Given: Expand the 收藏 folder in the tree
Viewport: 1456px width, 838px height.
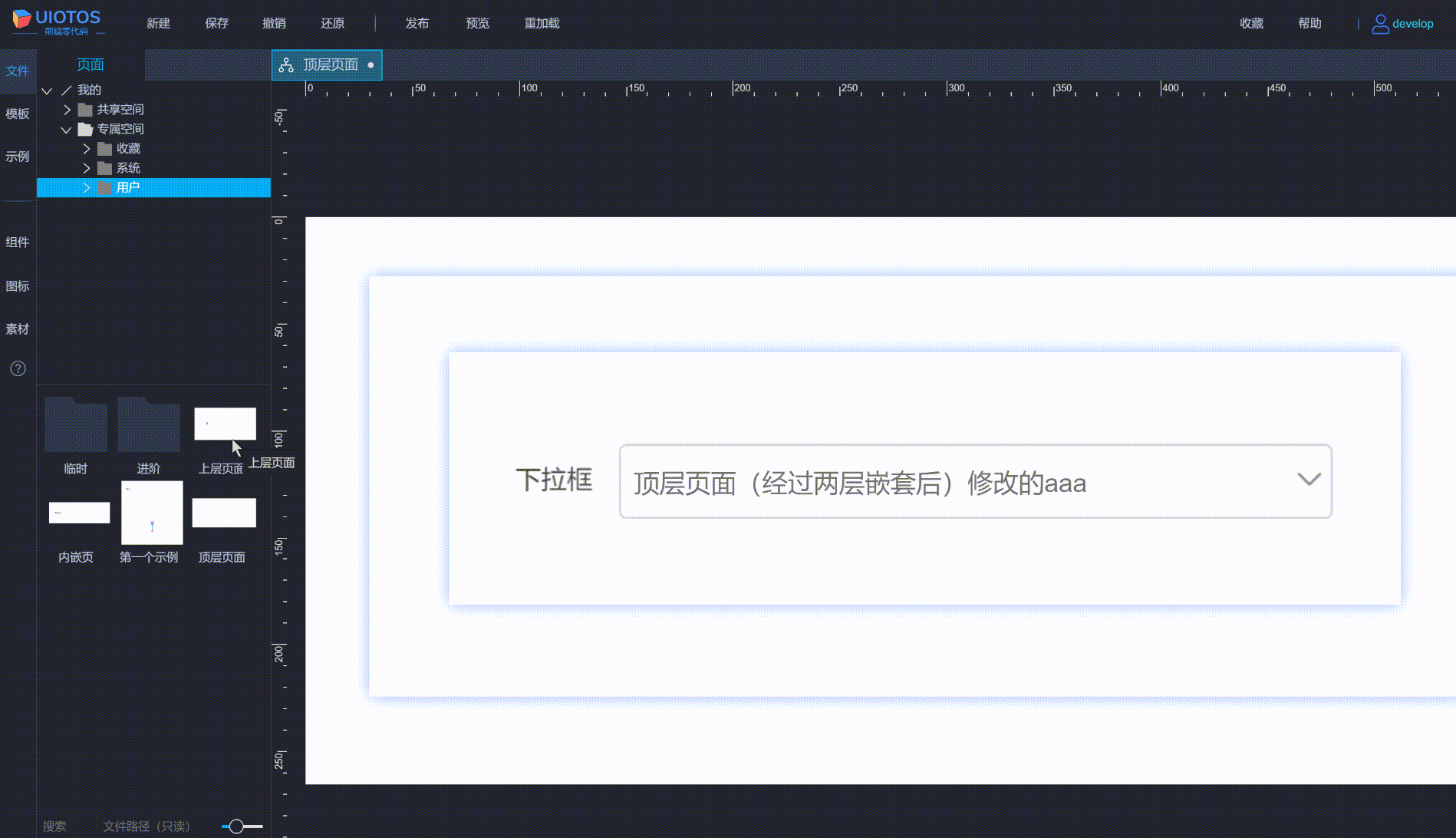Looking at the screenshot, I should point(86,148).
